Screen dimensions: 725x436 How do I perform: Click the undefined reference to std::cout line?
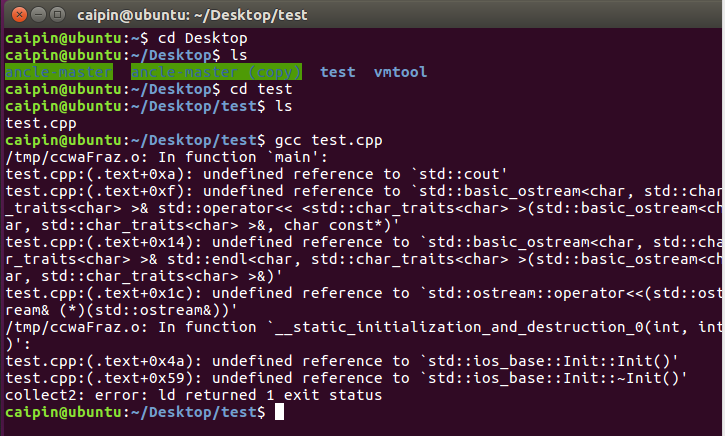click(257, 174)
